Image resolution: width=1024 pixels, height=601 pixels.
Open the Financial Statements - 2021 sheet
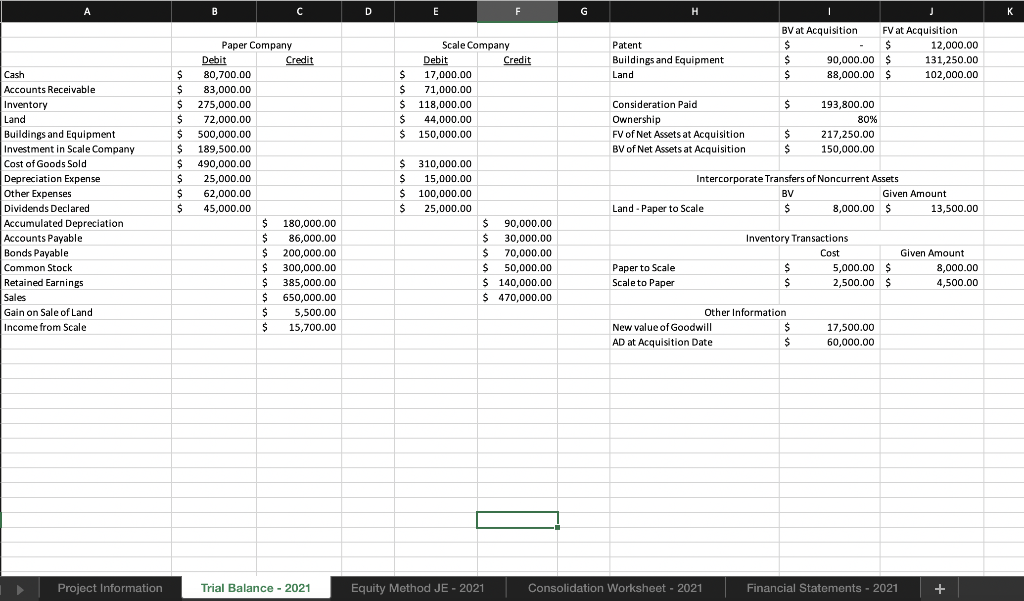[x=822, y=588]
